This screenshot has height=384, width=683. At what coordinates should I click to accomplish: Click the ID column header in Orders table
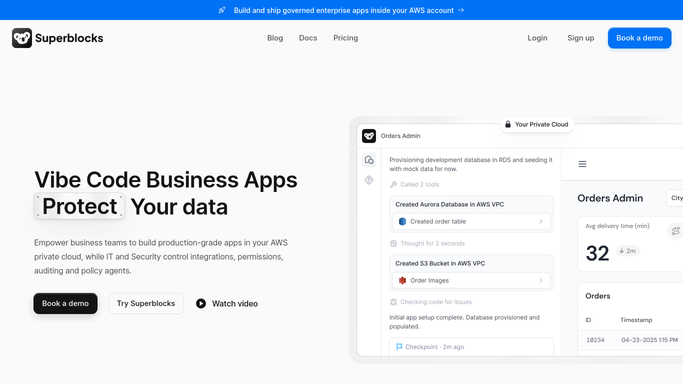click(x=588, y=320)
